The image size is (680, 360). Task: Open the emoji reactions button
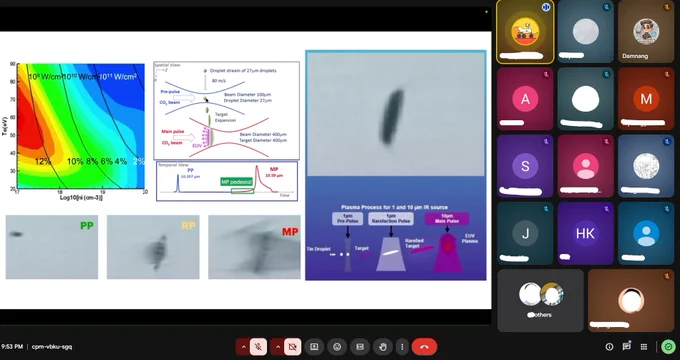337,347
